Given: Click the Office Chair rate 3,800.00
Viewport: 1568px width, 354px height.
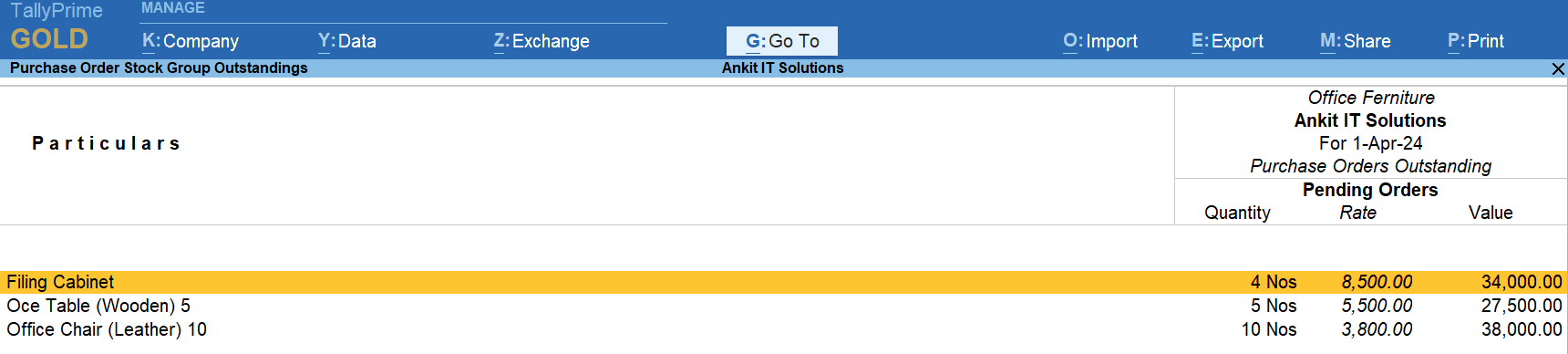Looking at the screenshot, I should (x=1377, y=329).
